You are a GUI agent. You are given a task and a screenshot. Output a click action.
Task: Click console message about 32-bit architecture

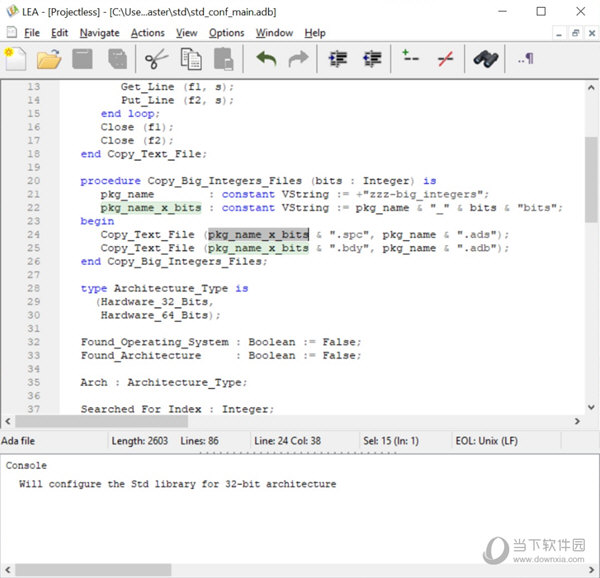(178, 484)
